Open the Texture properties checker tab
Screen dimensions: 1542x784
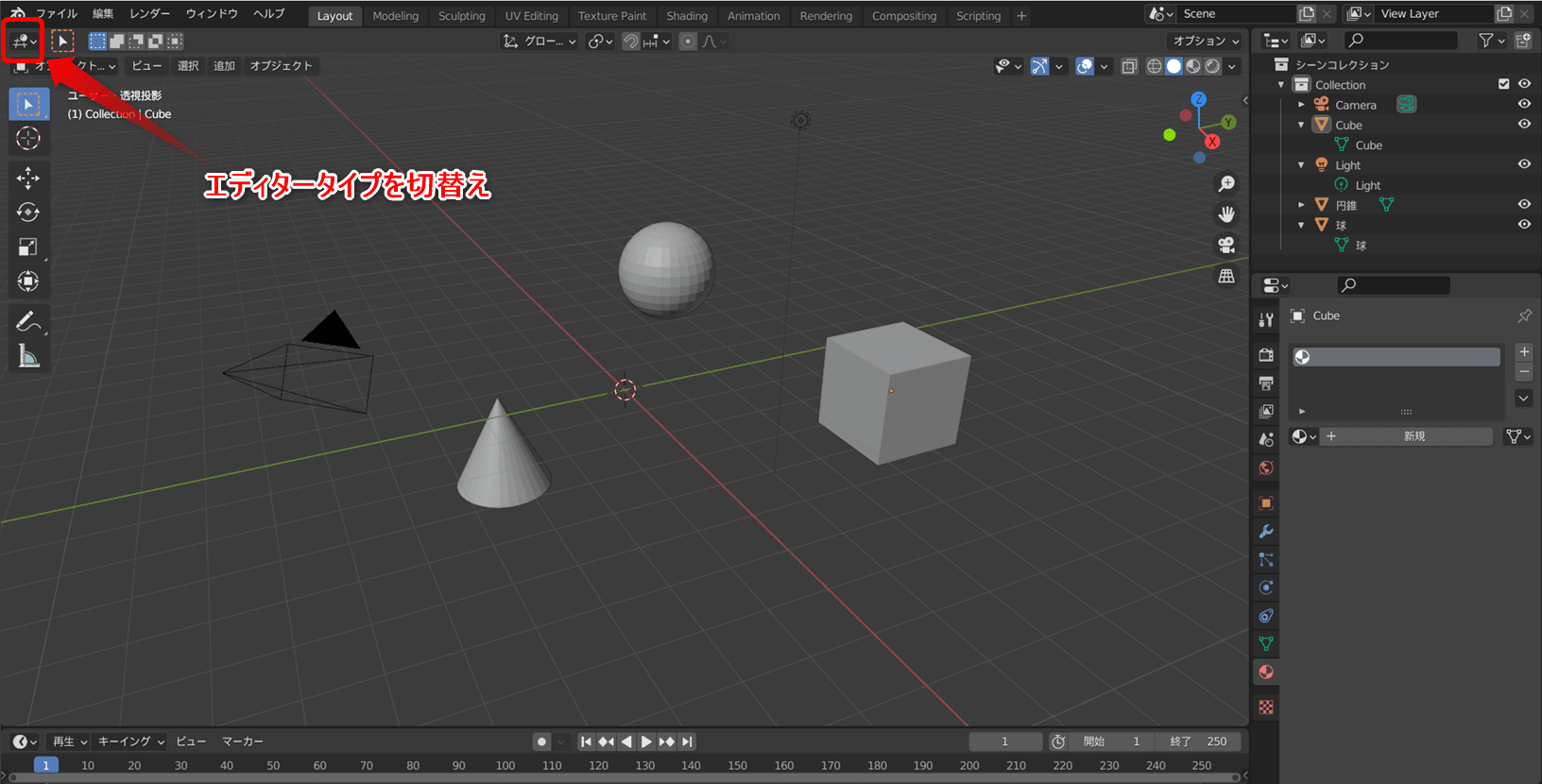(x=1266, y=707)
